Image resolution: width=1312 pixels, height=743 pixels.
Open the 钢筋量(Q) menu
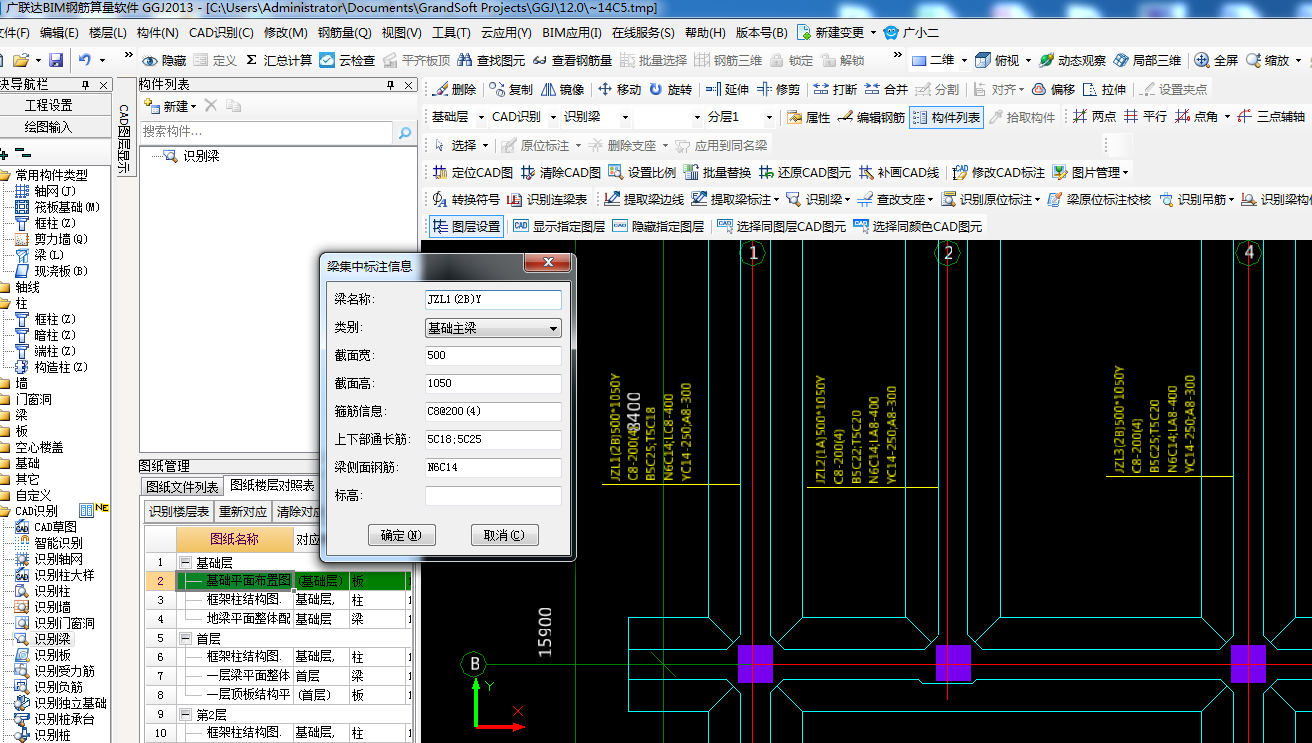click(345, 32)
